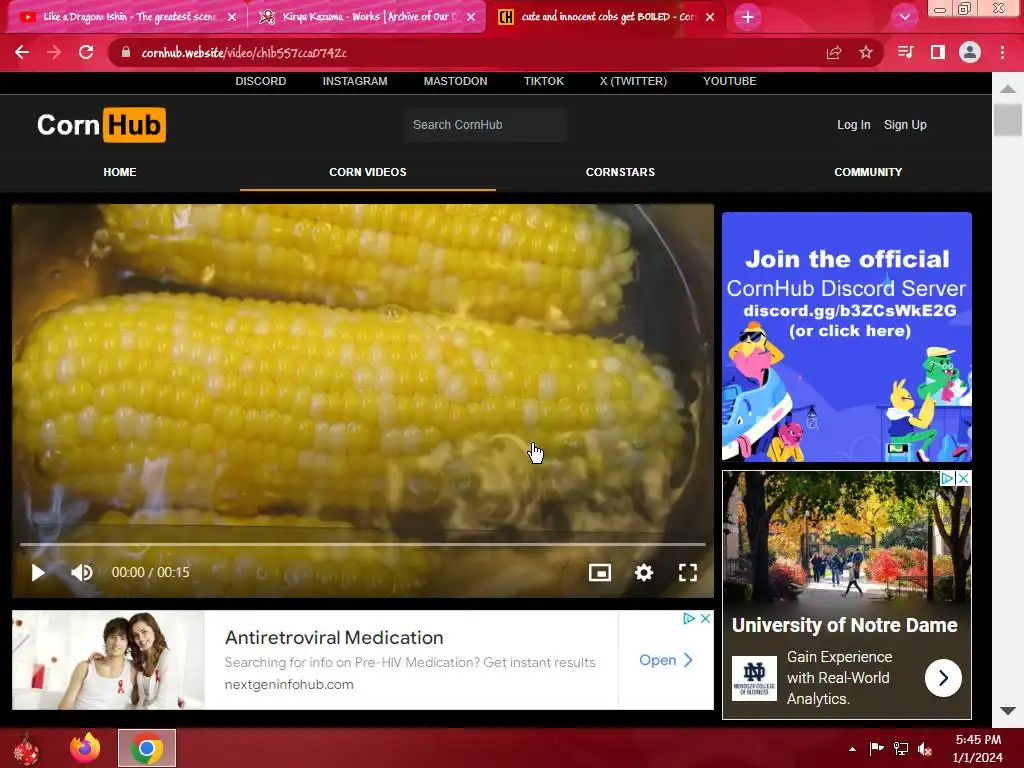Select the CORN VIDEOS nav tab
The image size is (1024, 768).
(x=368, y=172)
